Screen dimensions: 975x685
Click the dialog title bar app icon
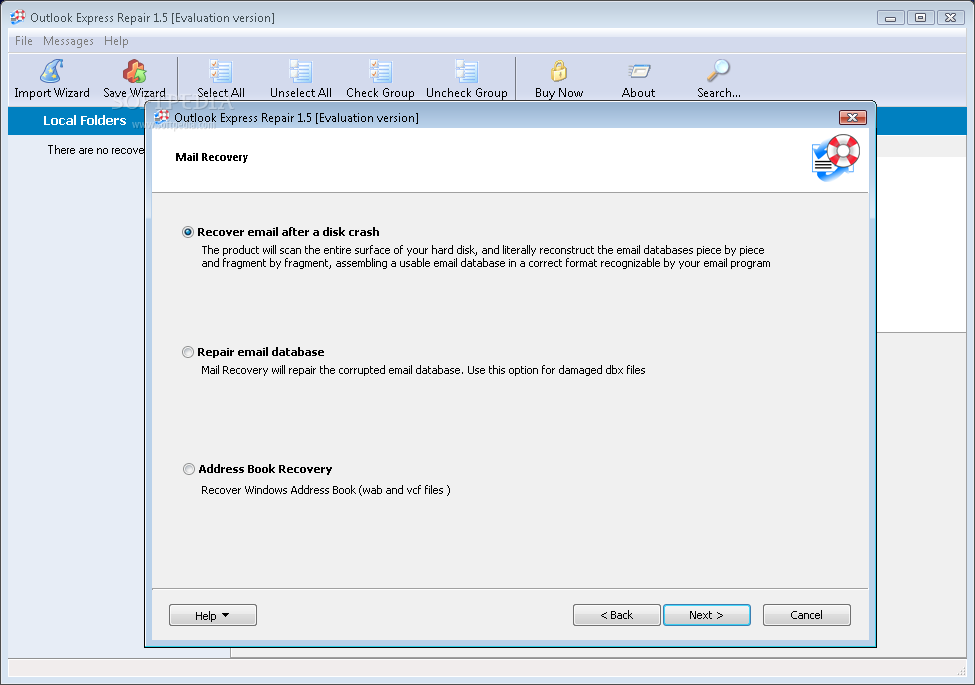[x=162, y=117]
